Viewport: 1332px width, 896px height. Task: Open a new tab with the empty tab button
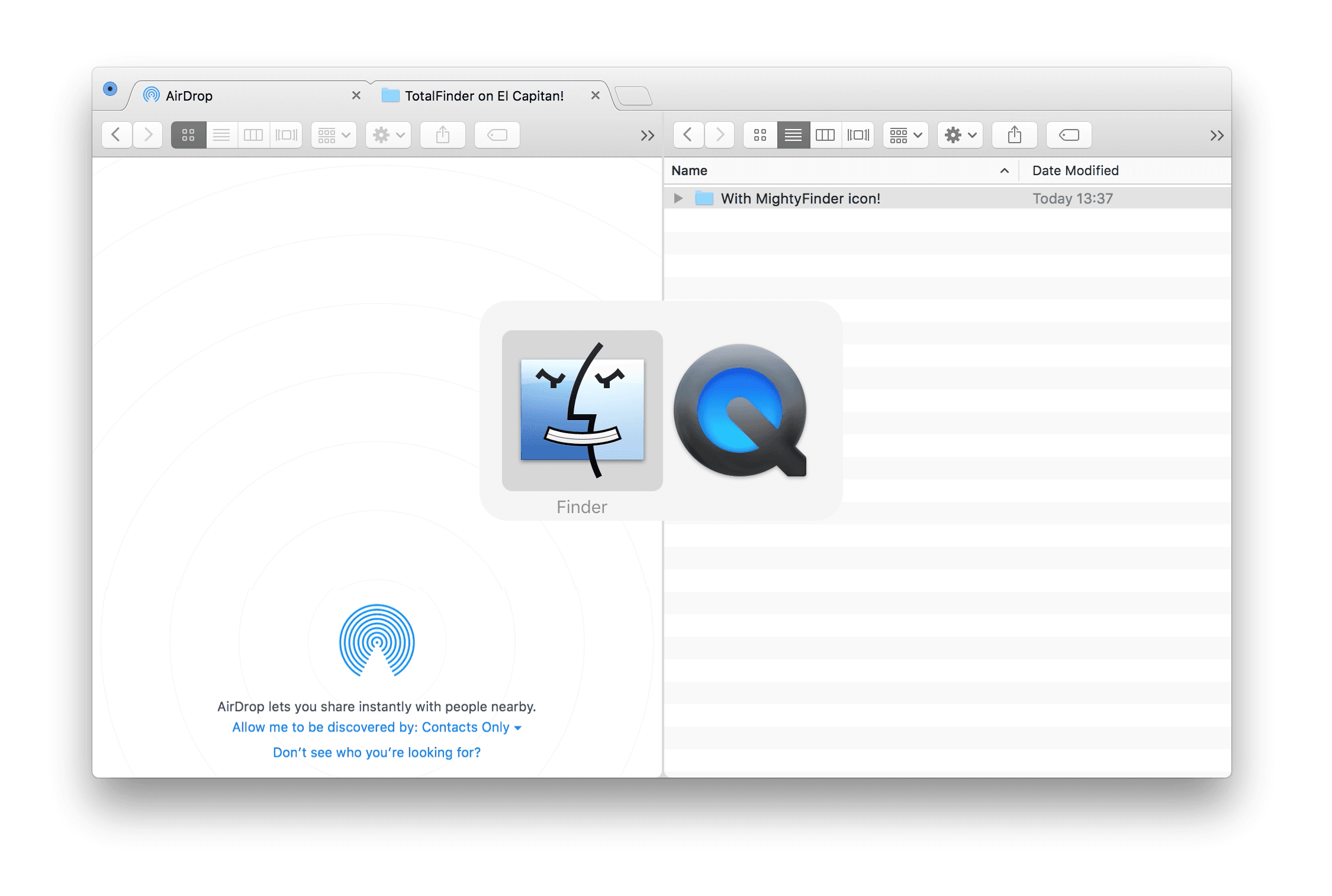pos(633,96)
